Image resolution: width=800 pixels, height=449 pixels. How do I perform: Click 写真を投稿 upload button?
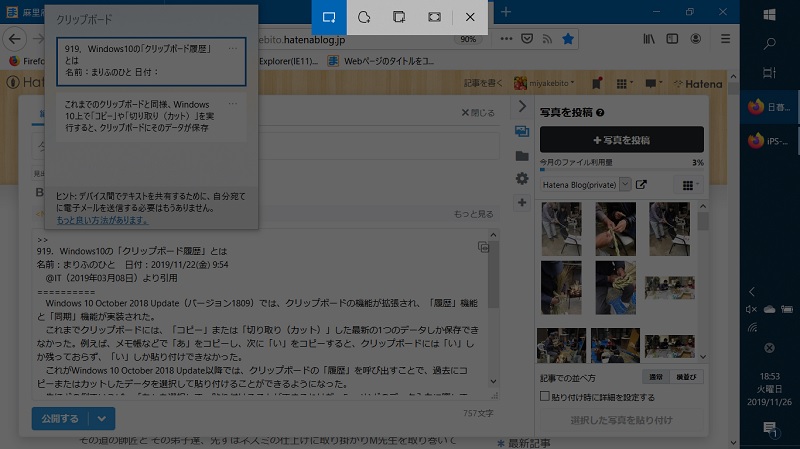(621, 140)
